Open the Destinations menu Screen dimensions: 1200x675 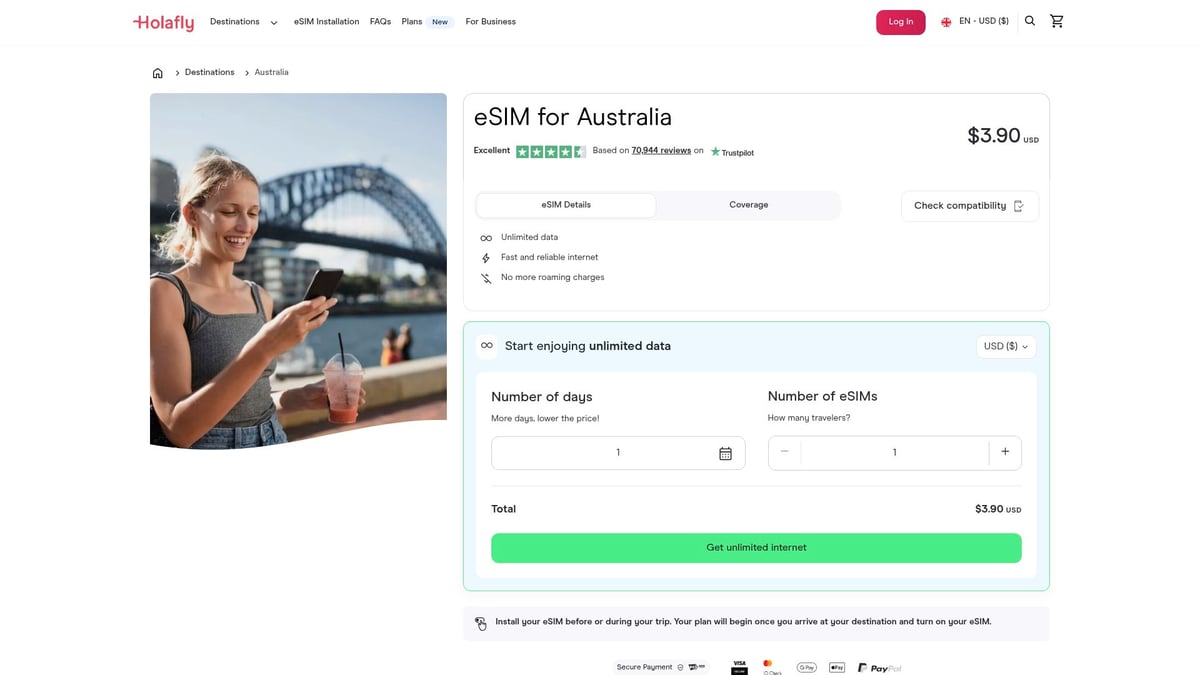click(x=234, y=21)
